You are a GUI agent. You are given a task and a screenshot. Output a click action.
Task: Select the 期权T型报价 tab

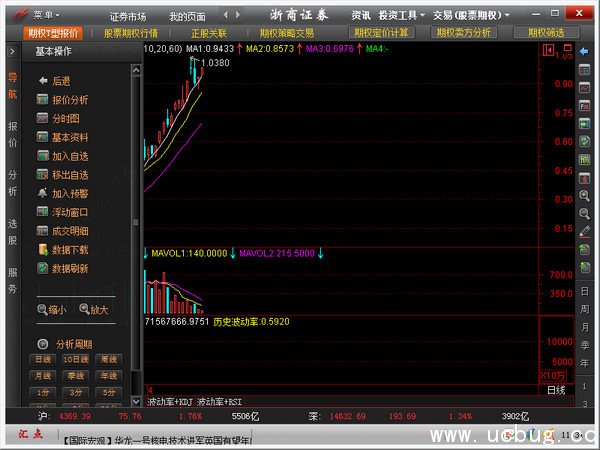click(x=53, y=33)
